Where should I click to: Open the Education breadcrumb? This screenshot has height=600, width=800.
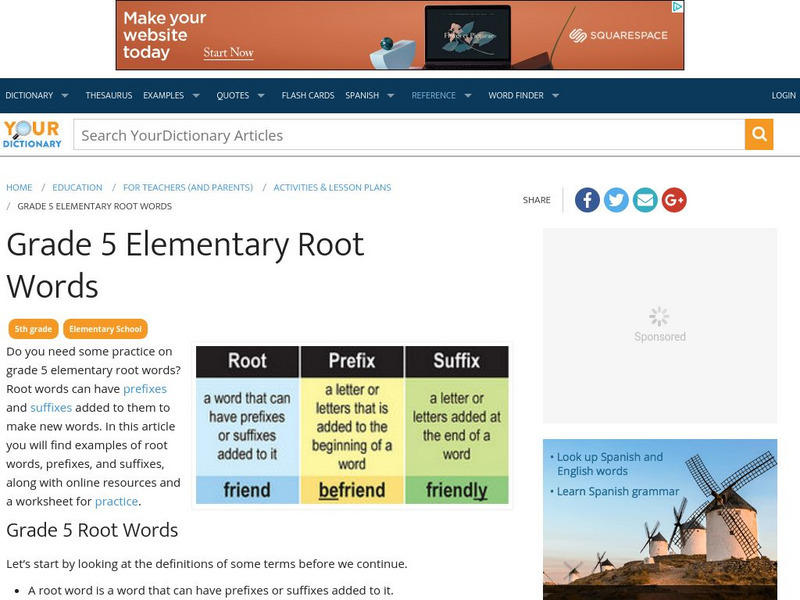pyautogui.click(x=78, y=187)
